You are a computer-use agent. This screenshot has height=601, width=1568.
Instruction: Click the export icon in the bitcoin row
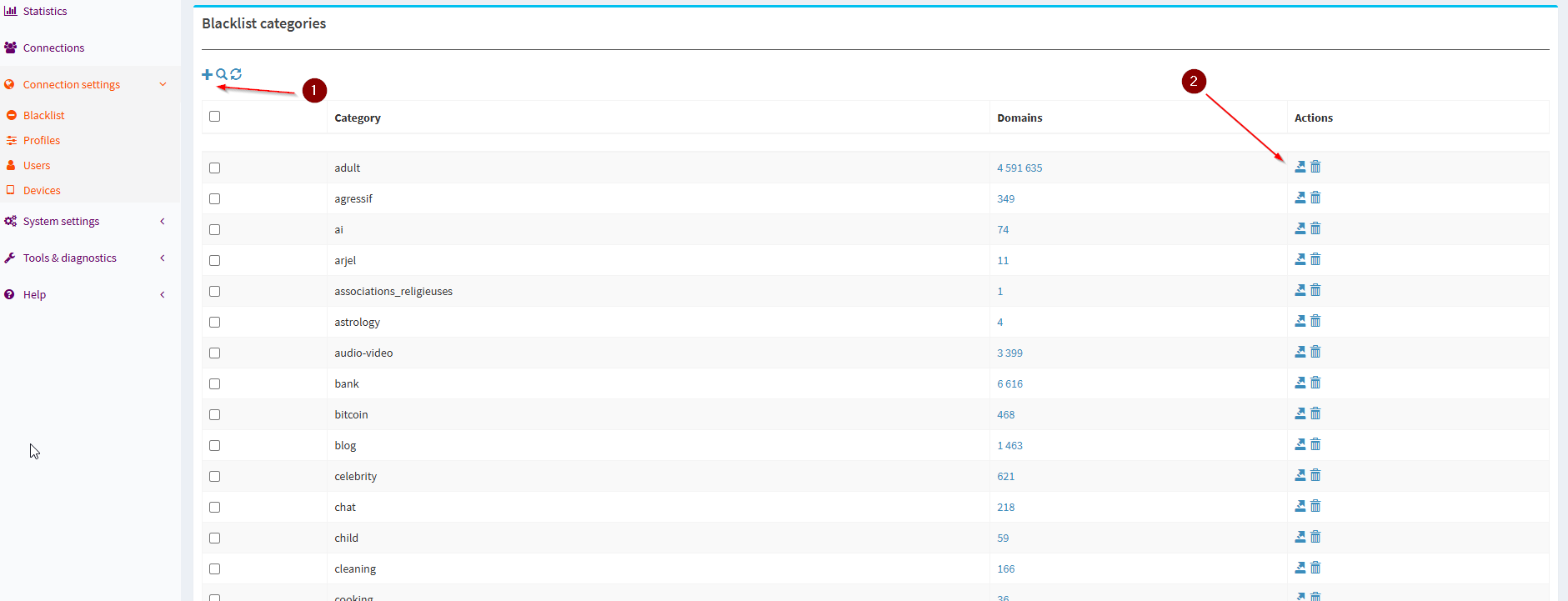[x=1300, y=413]
